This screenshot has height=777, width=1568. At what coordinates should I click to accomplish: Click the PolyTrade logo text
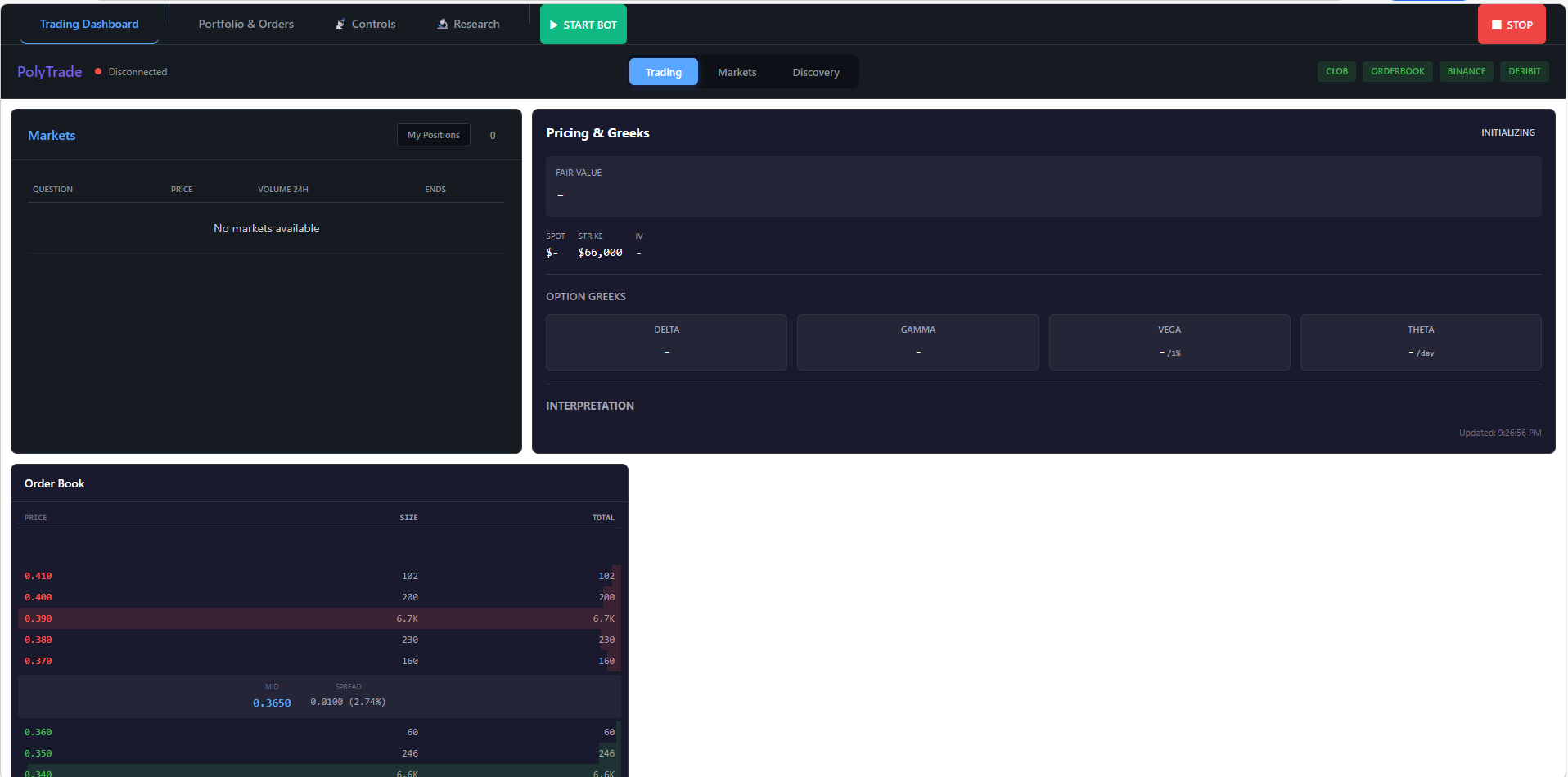(50, 72)
